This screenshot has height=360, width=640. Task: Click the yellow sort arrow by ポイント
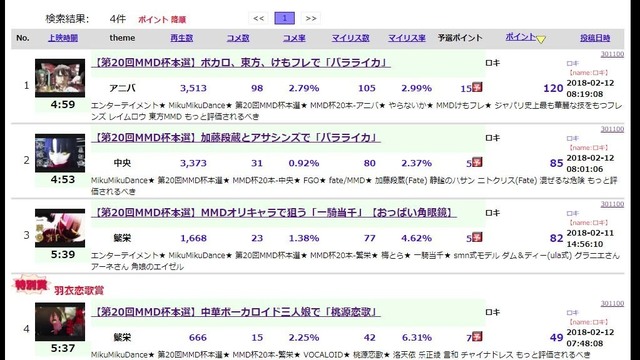541,40
